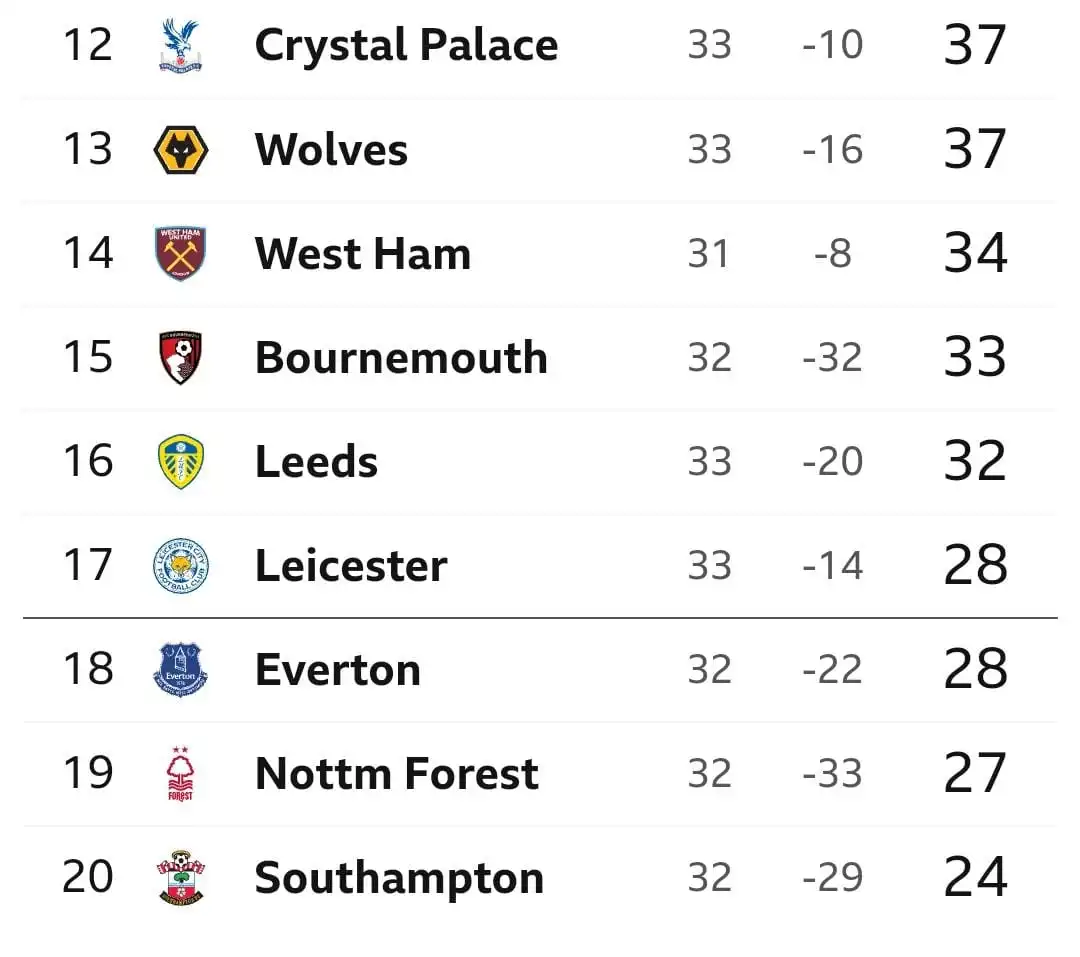Open the Wolves team link
The height and width of the screenshot is (957, 1080).
(x=331, y=150)
